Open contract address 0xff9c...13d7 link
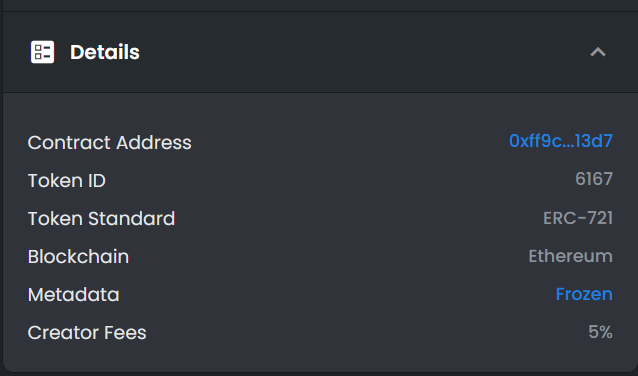638x376 pixels. [561, 141]
